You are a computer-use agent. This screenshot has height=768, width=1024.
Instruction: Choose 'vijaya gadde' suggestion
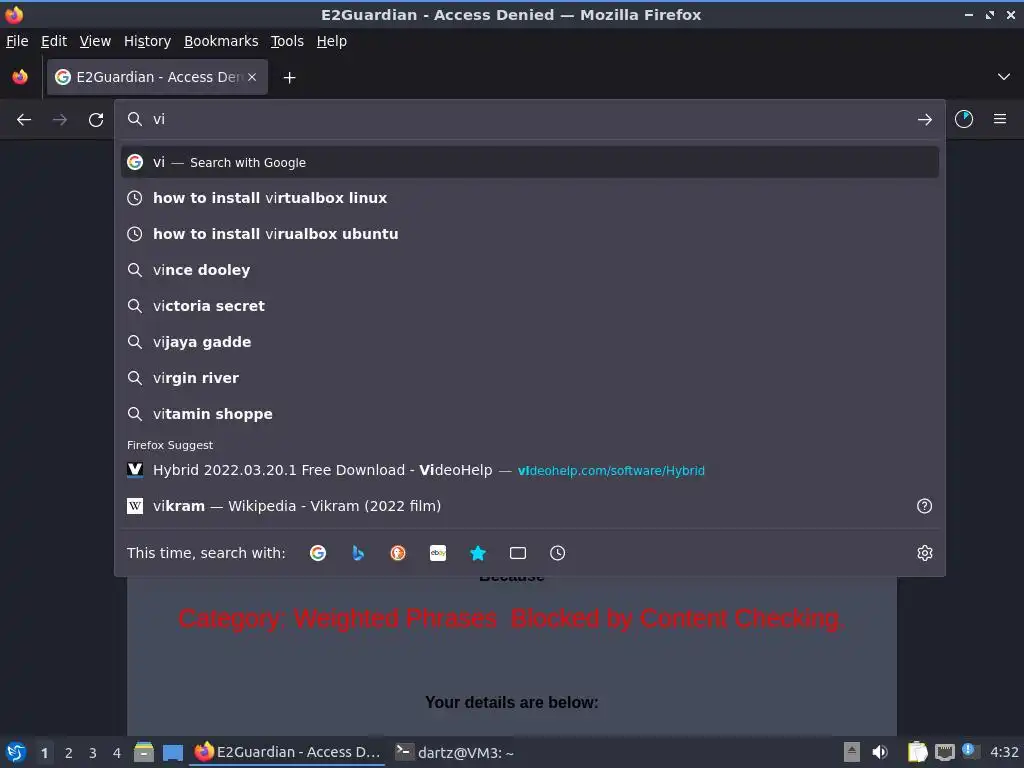click(530, 342)
